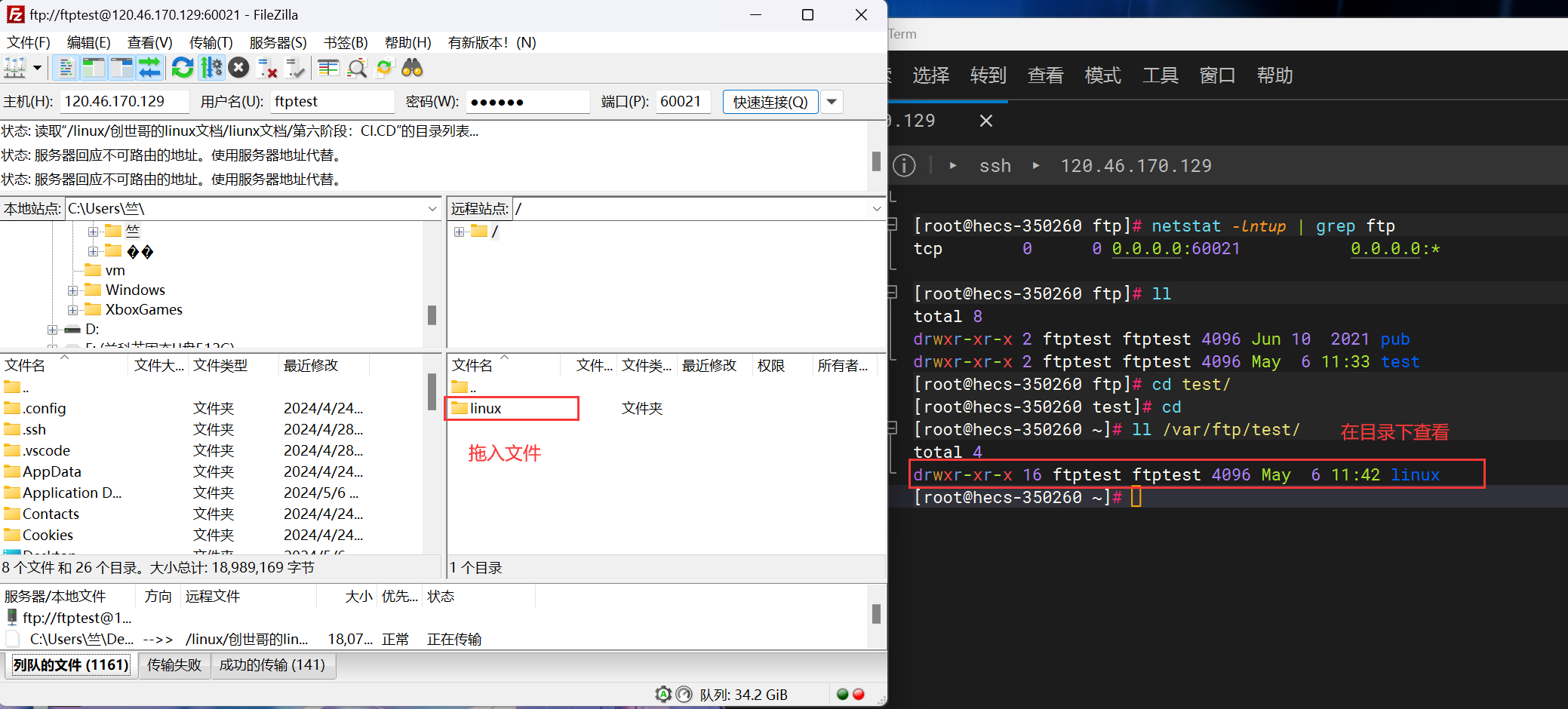This screenshot has width=1568, height=709.
Task: Sort remote list by 所有者 column
Action: point(844,365)
